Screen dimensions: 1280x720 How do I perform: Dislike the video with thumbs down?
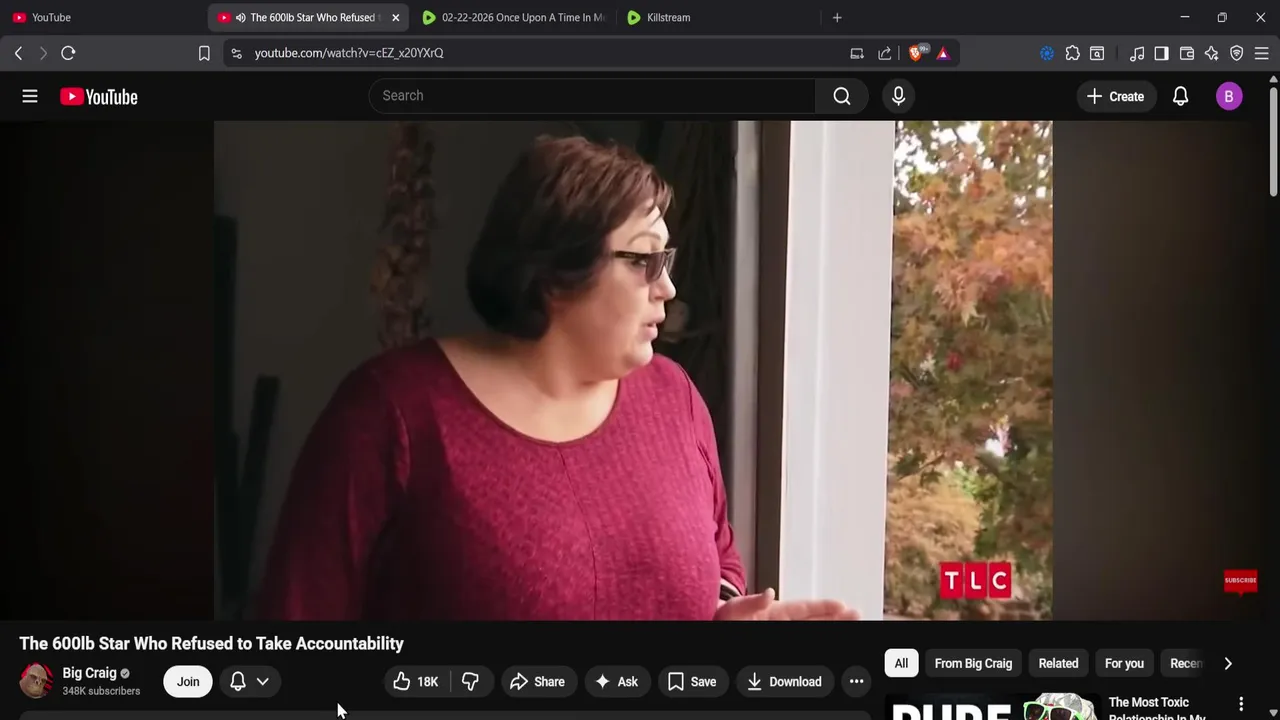click(470, 682)
